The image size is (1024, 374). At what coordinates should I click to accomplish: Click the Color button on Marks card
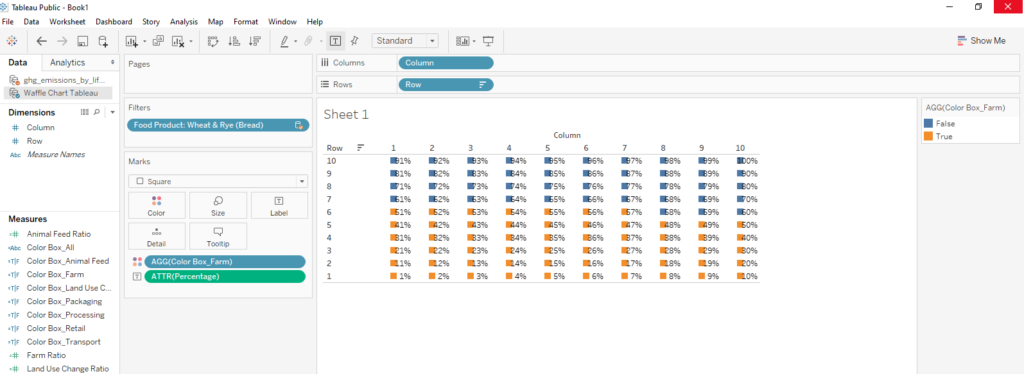coord(157,205)
